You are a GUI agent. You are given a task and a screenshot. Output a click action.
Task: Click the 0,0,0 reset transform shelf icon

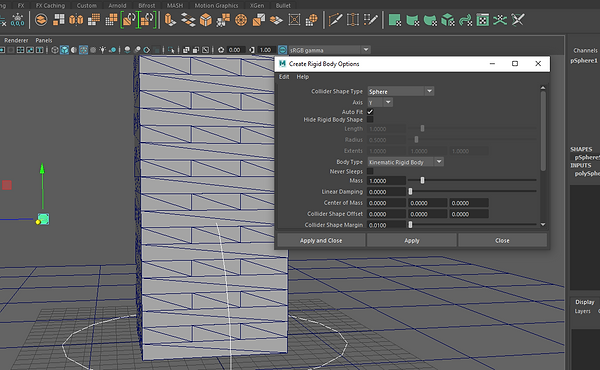point(18,20)
